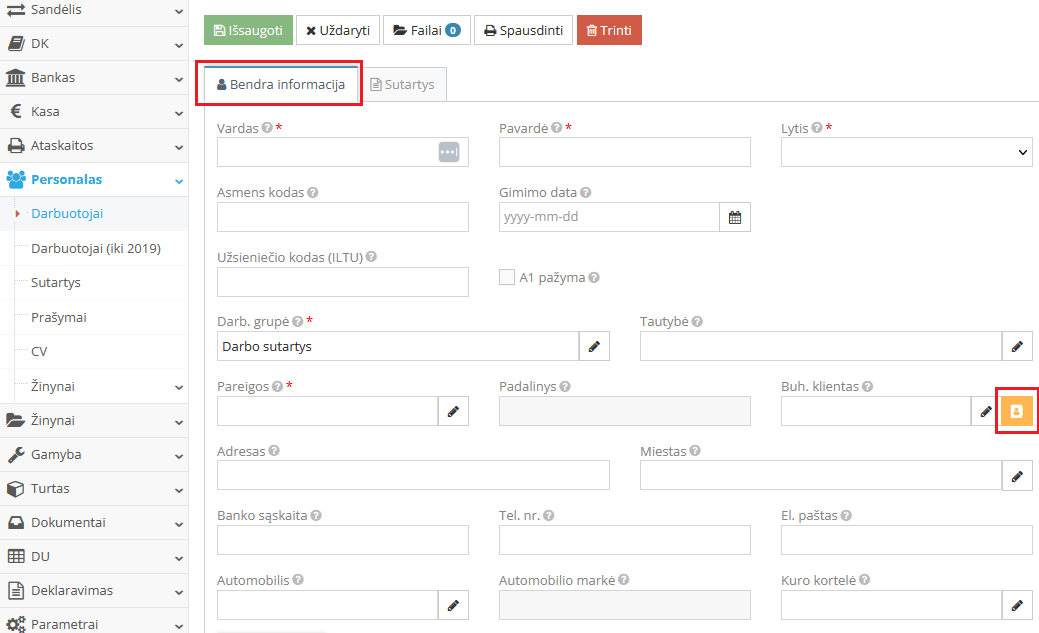Click the red Trinti button
The height and width of the screenshot is (633, 1039).
coord(608,31)
